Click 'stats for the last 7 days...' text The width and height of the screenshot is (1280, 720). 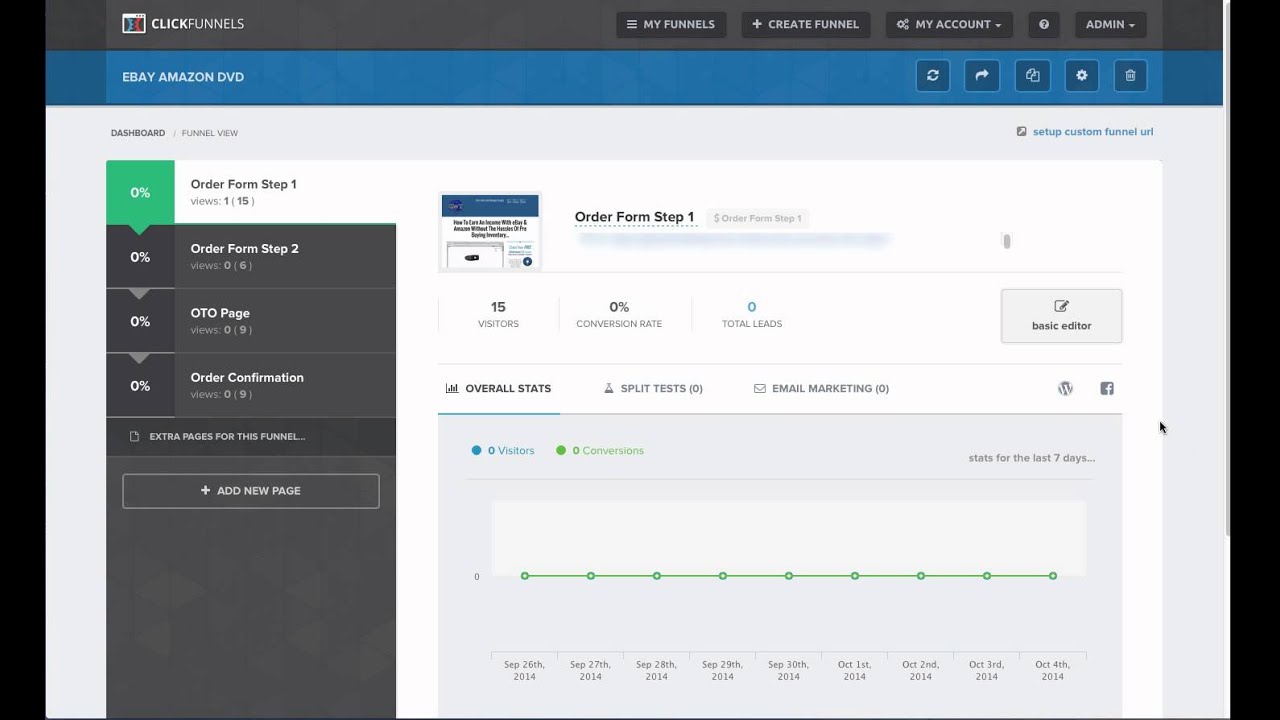1032,458
